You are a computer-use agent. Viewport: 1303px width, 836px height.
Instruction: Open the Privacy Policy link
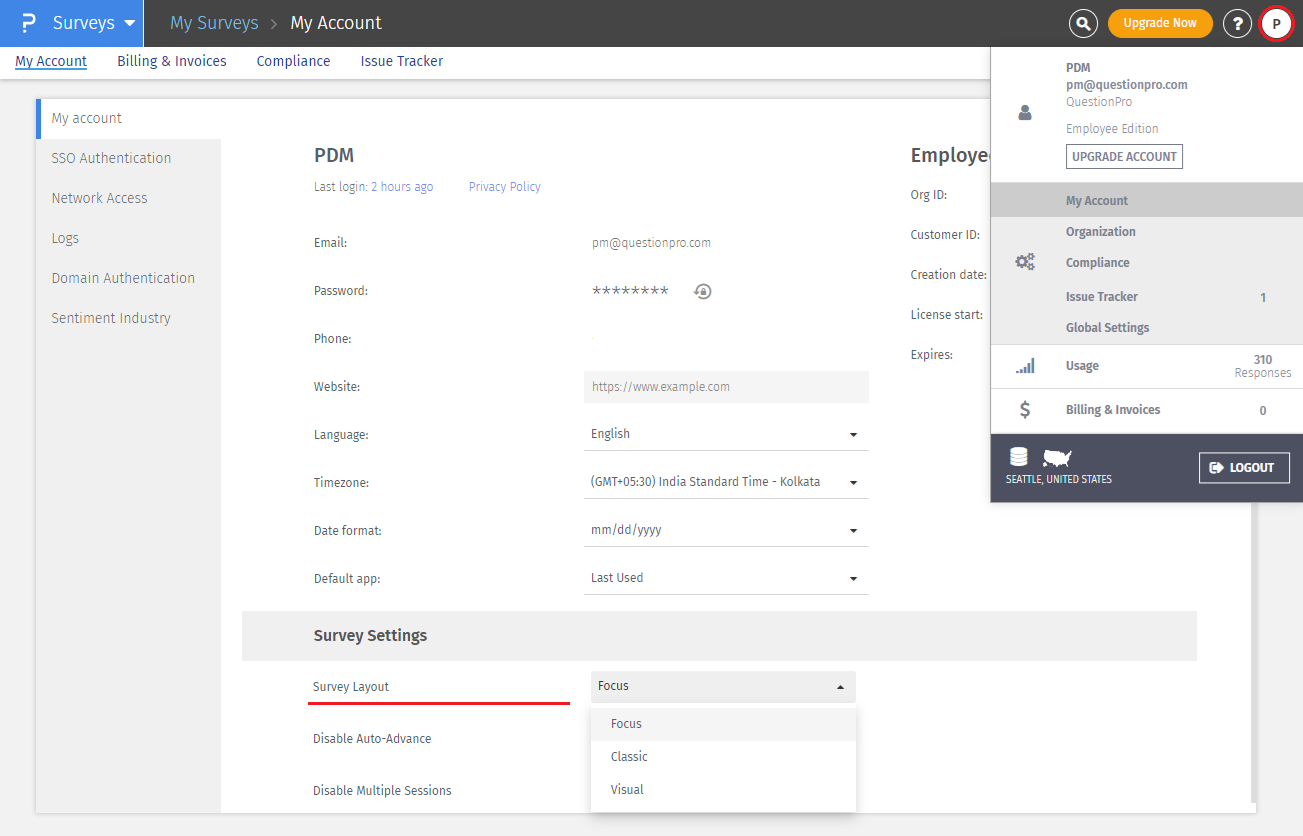point(504,186)
